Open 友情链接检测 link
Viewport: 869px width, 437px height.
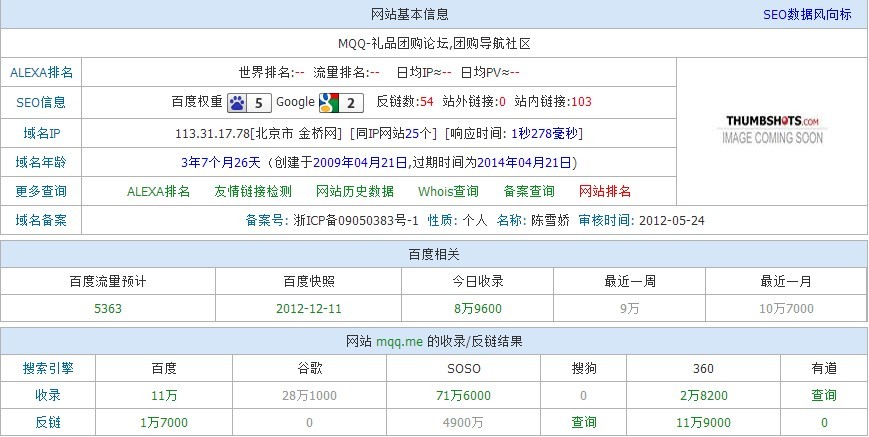pos(253,192)
